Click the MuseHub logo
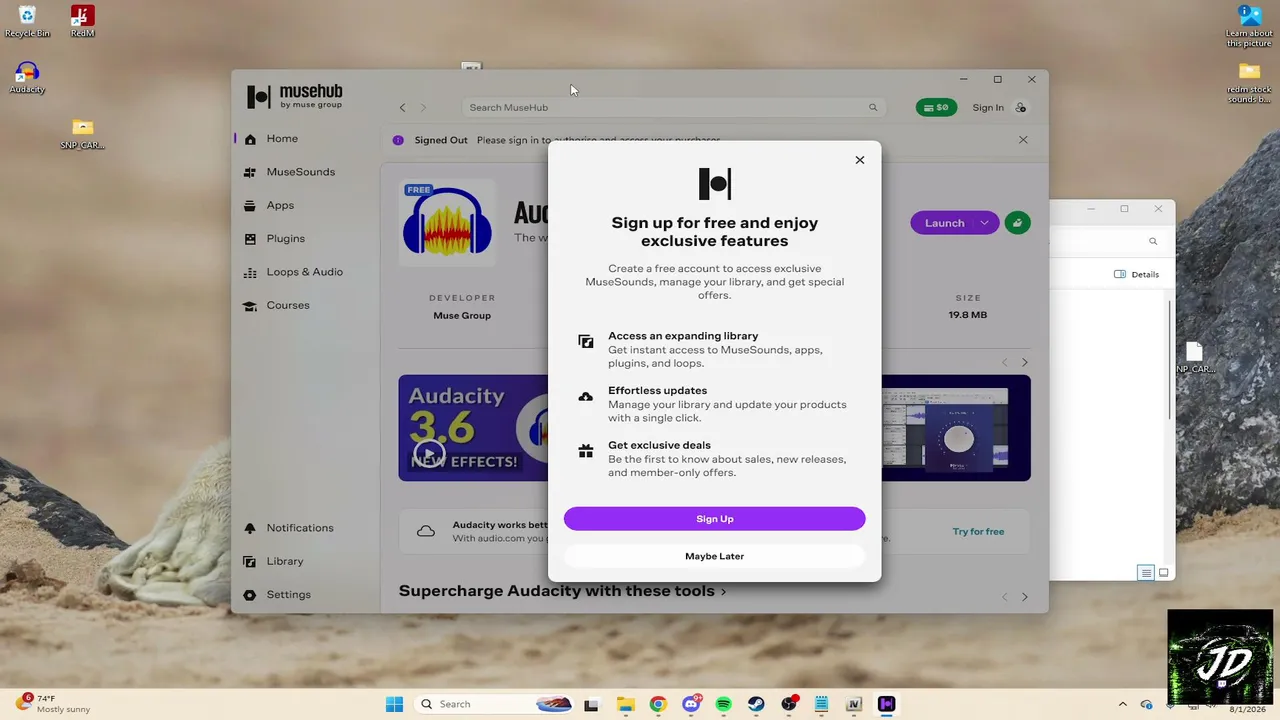1280x720 pixels. coord(295,96)
